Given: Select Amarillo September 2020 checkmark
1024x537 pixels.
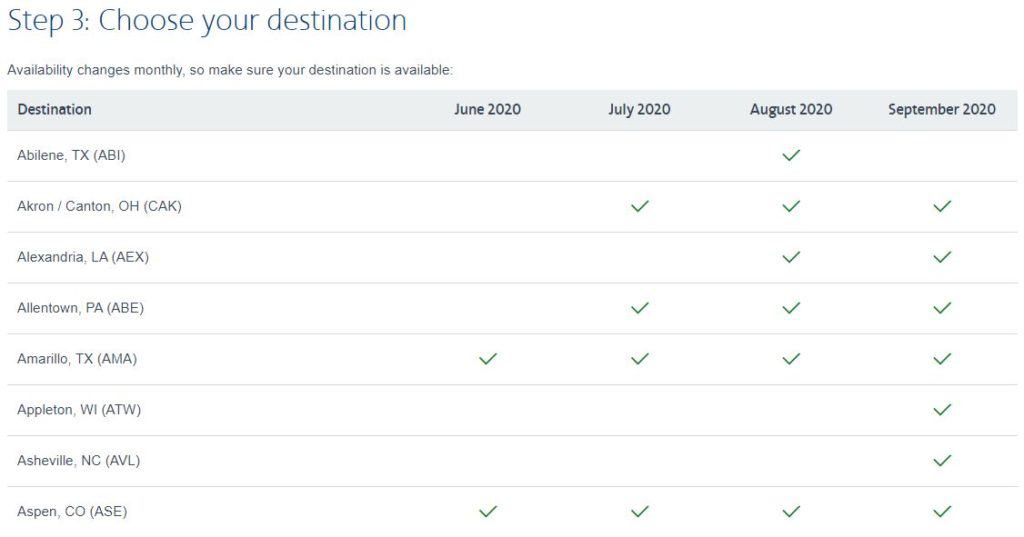Looking at the screenshot, I should pos(942,359).
